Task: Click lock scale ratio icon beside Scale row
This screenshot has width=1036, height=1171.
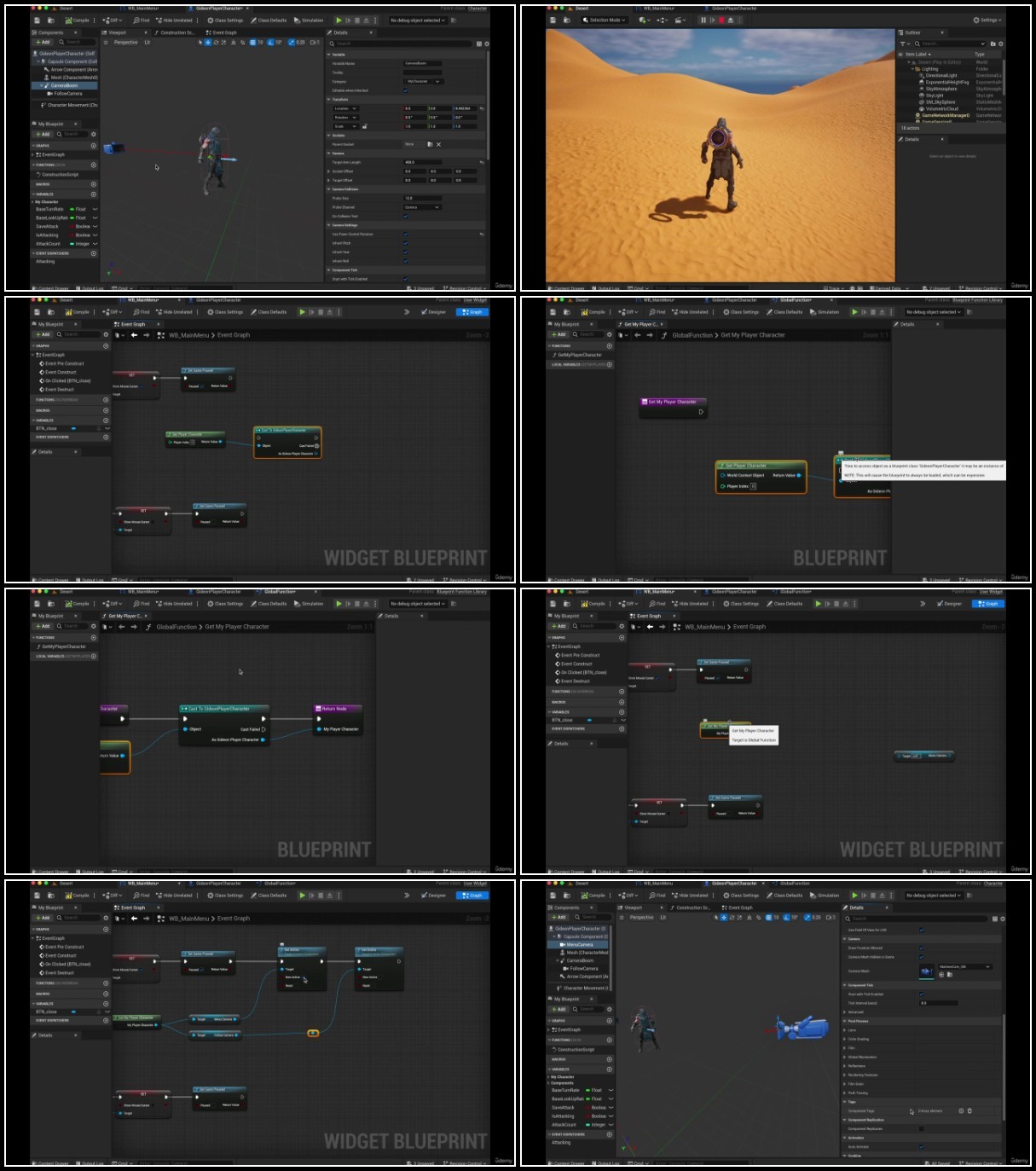Action: [x=365, y=126]
